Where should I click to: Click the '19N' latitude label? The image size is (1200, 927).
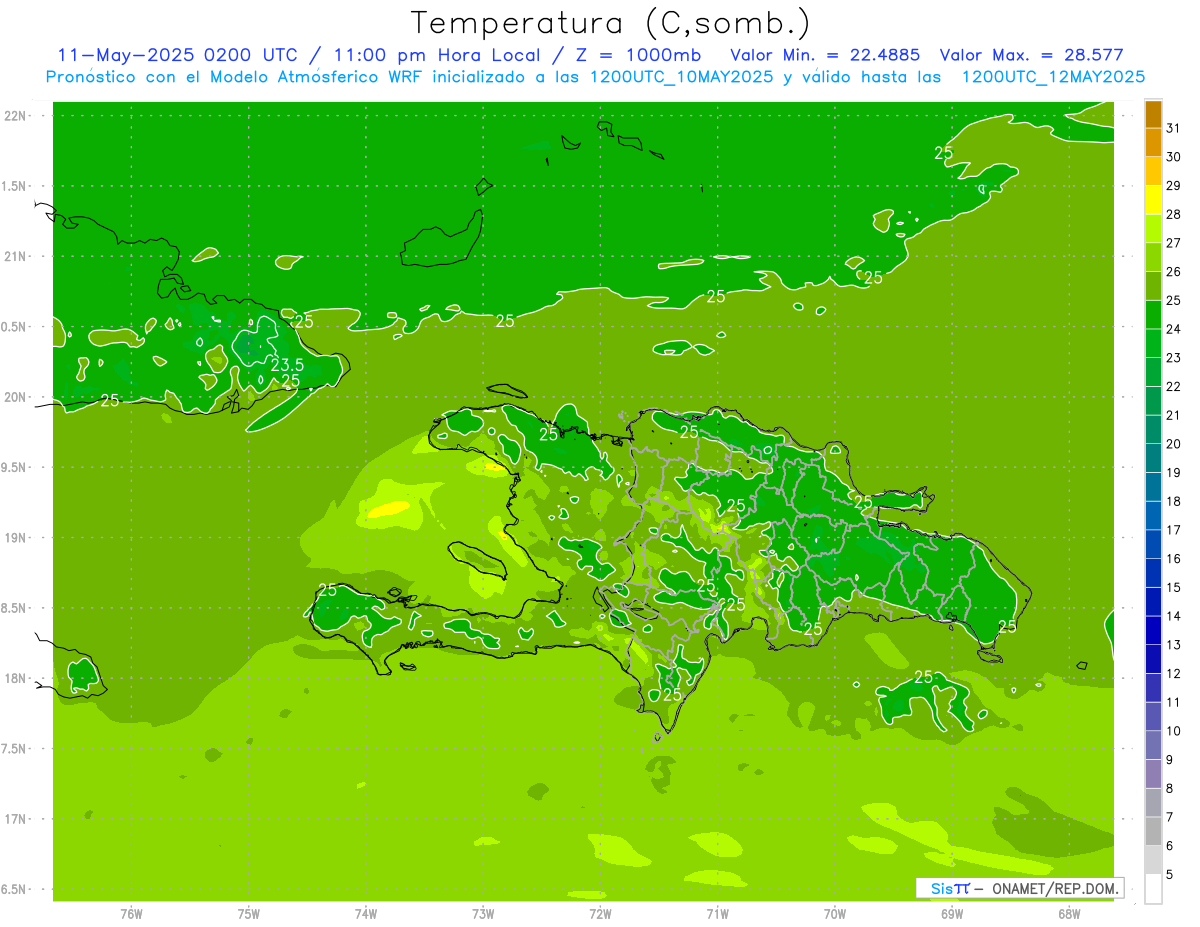(x=15, y=538)
